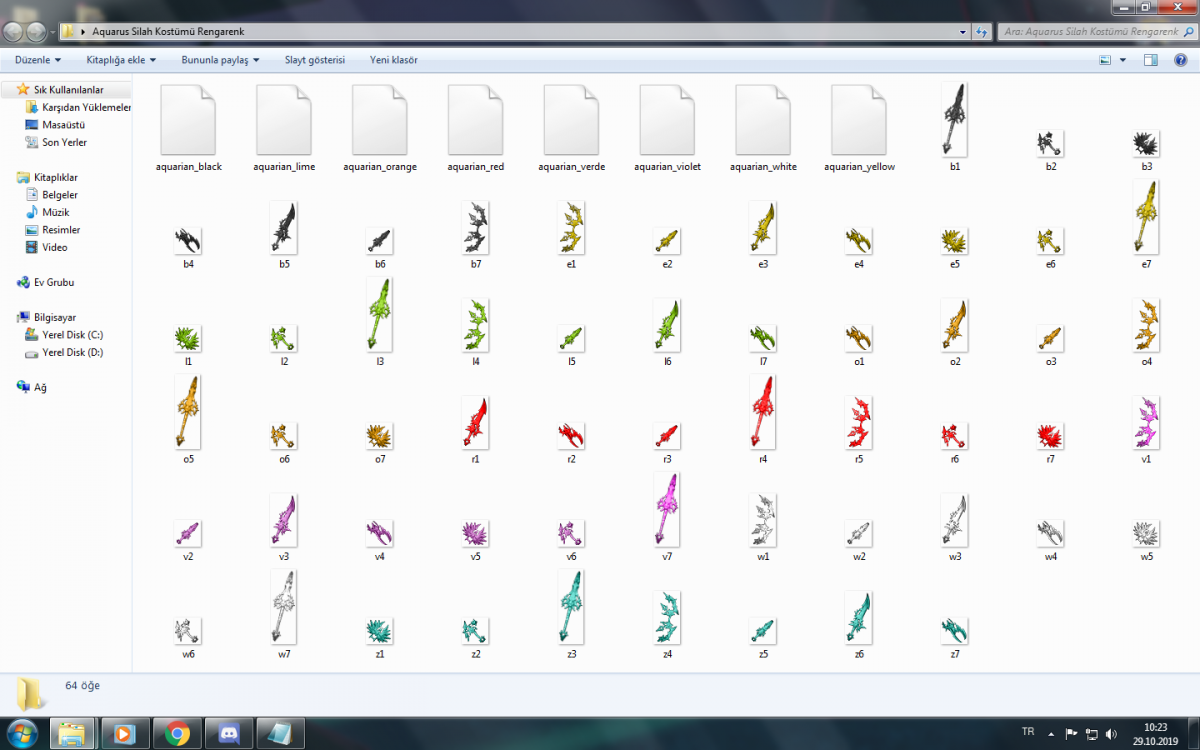Open Masaüstü in the navigation pane
Screen dimensions: 1200x750
[x=63, y=125]
